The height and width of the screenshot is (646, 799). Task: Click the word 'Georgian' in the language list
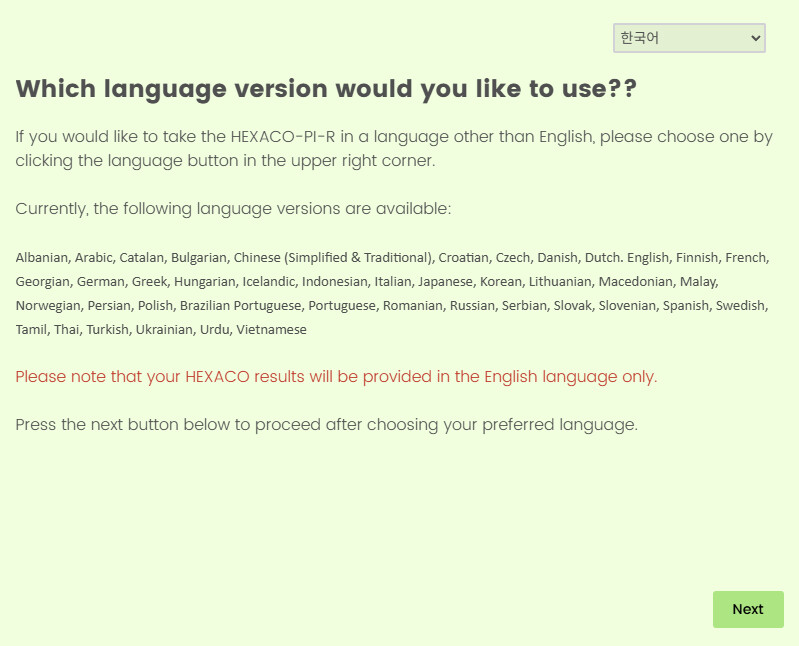tap(42, 282)
